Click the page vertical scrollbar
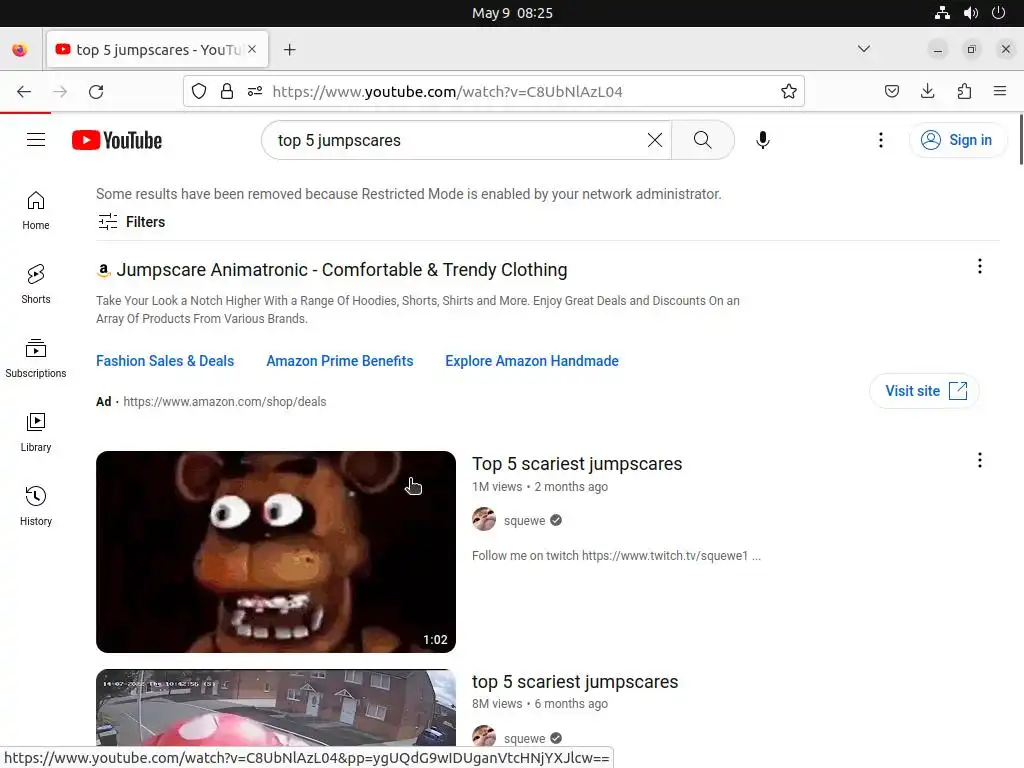 pos(1020,140)
